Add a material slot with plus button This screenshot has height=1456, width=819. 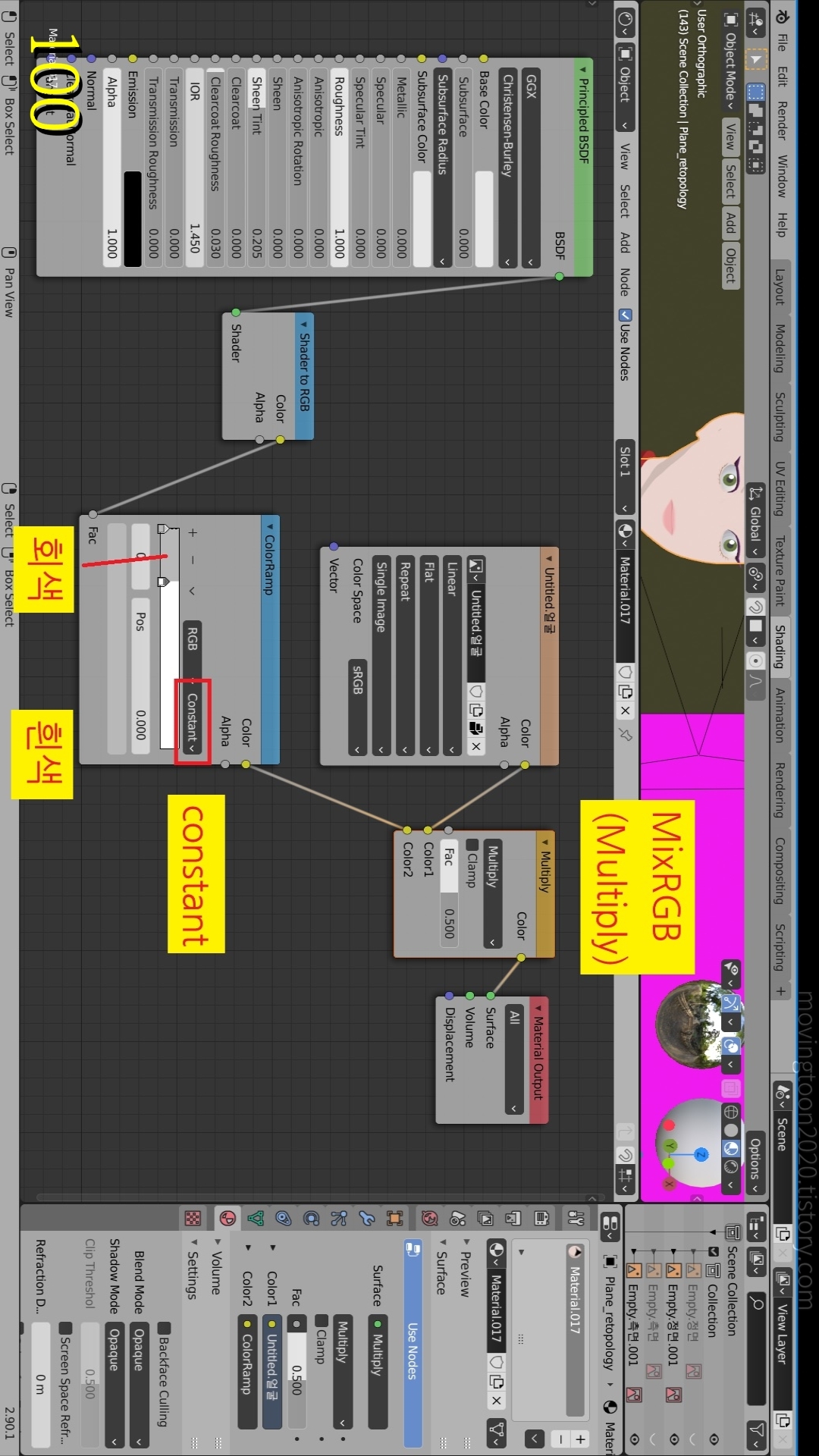580,1439
